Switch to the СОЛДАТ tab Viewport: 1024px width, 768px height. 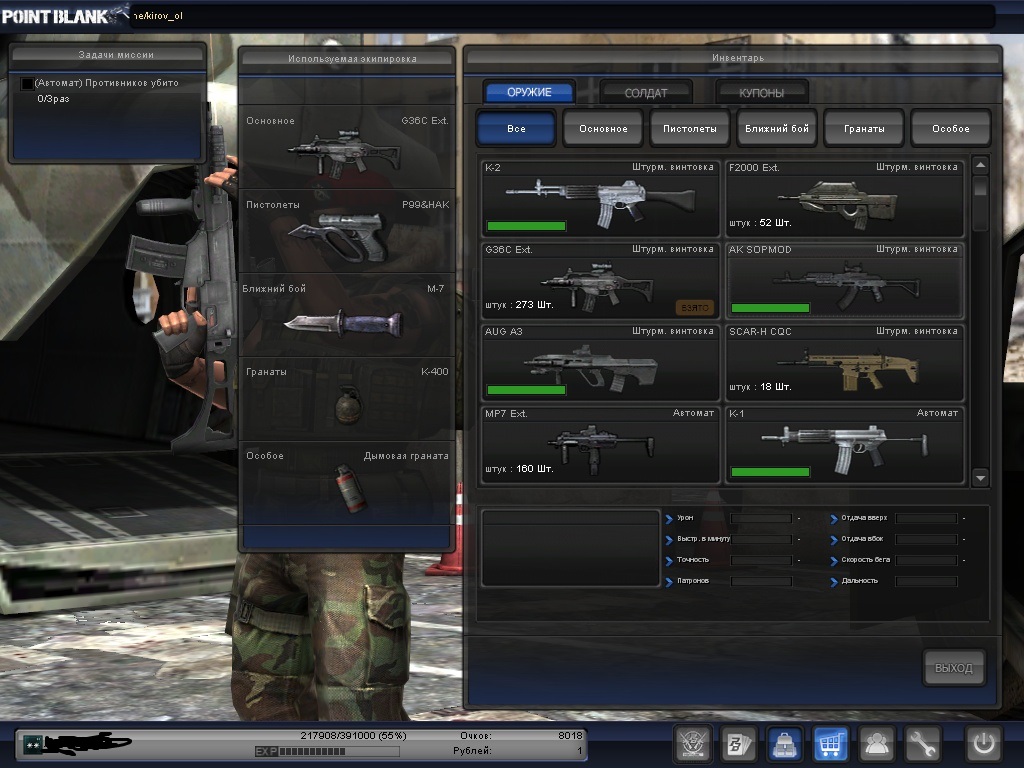[x=646, y=93]
